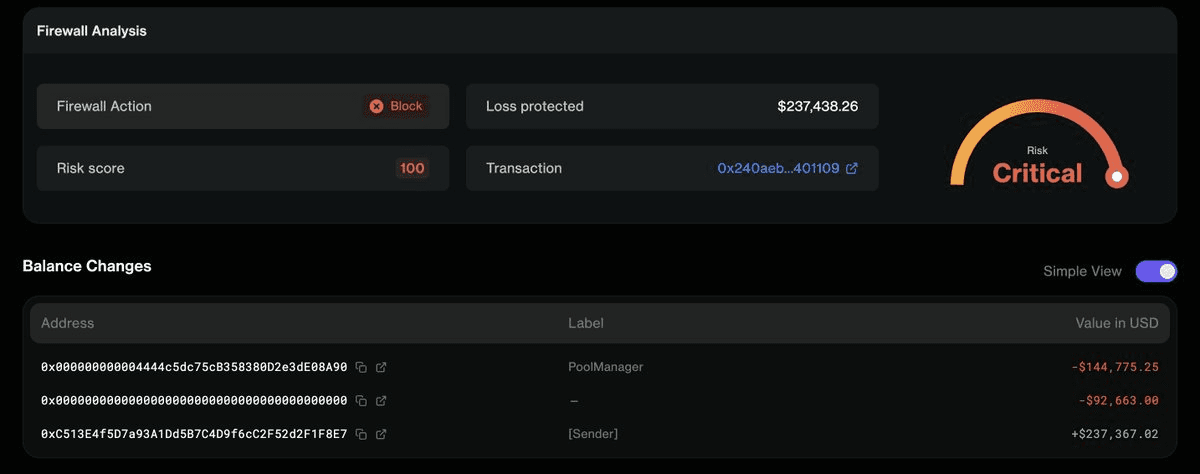Viewport: 1200px width, 474px height.
Task: Open Sender address in external explorer
Action: tap(381, 434)
